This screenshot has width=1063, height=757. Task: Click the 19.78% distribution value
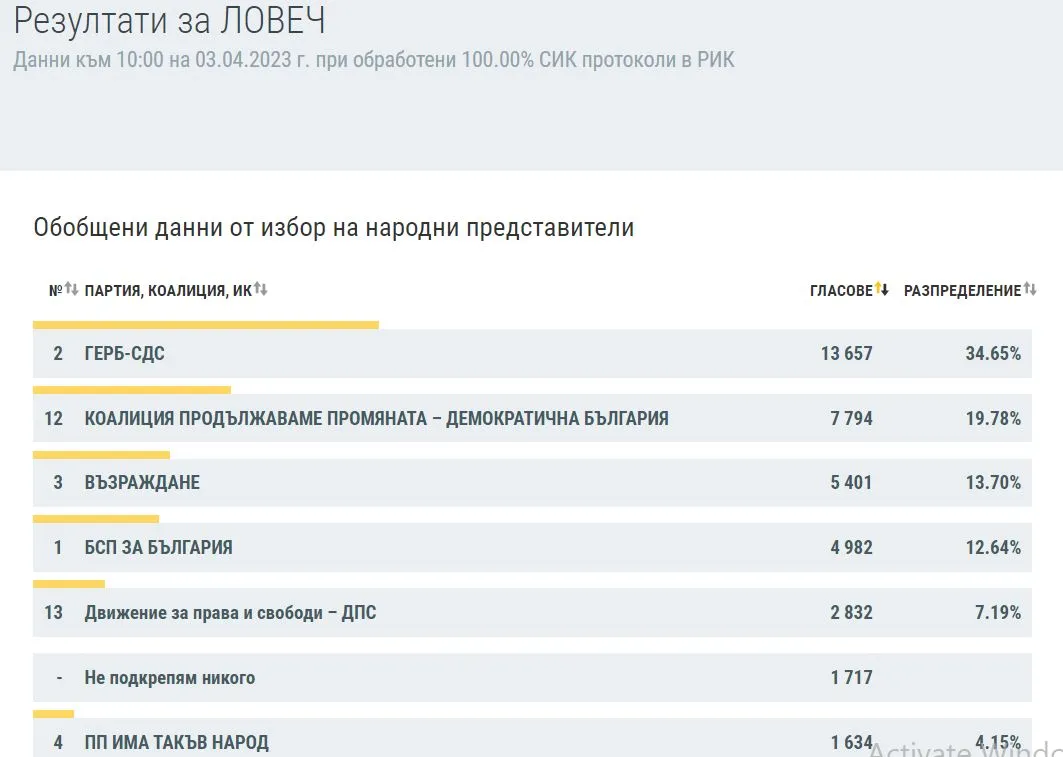click(993, 419)
